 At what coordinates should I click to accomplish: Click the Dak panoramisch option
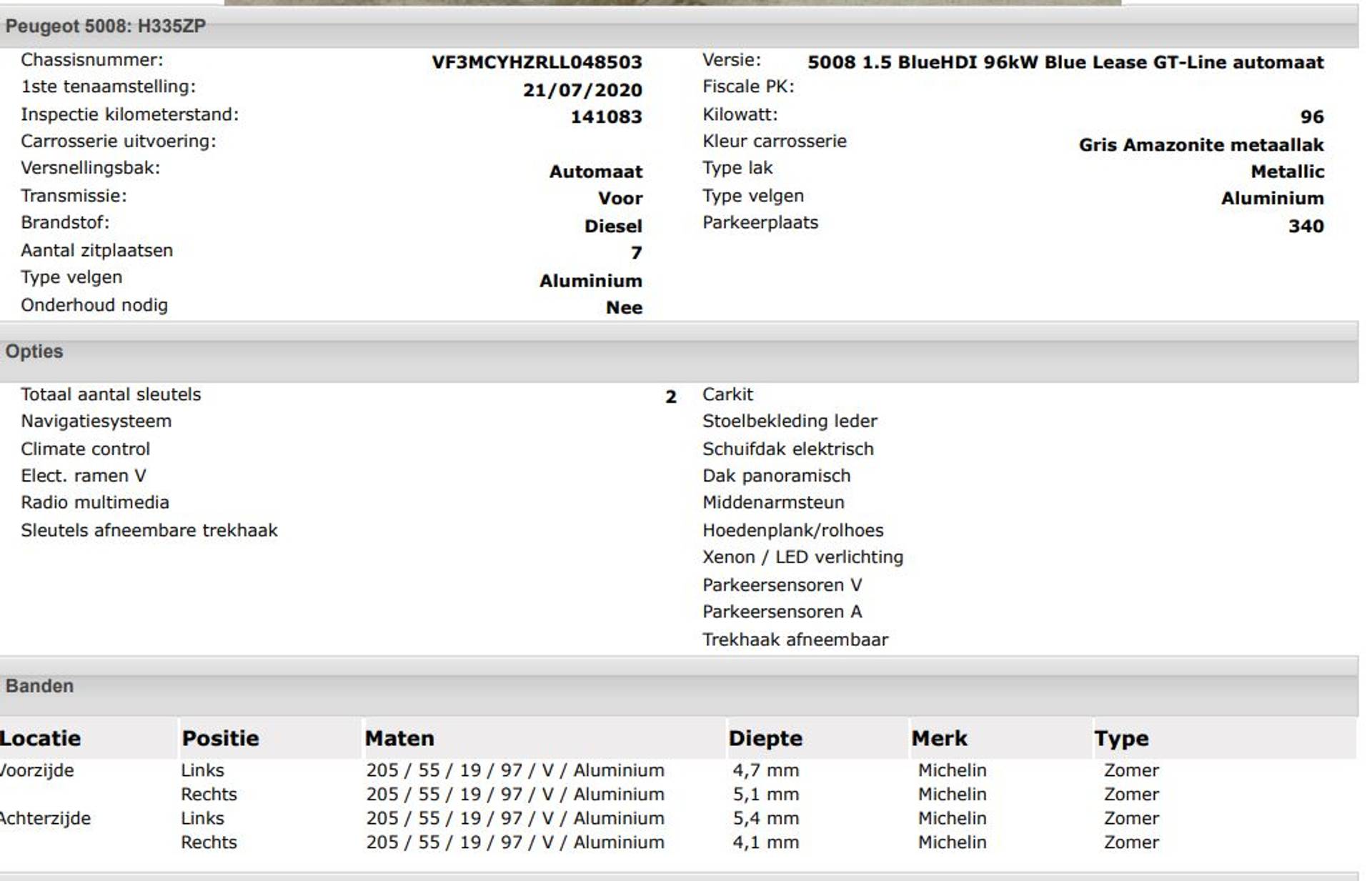coord(776,476)
